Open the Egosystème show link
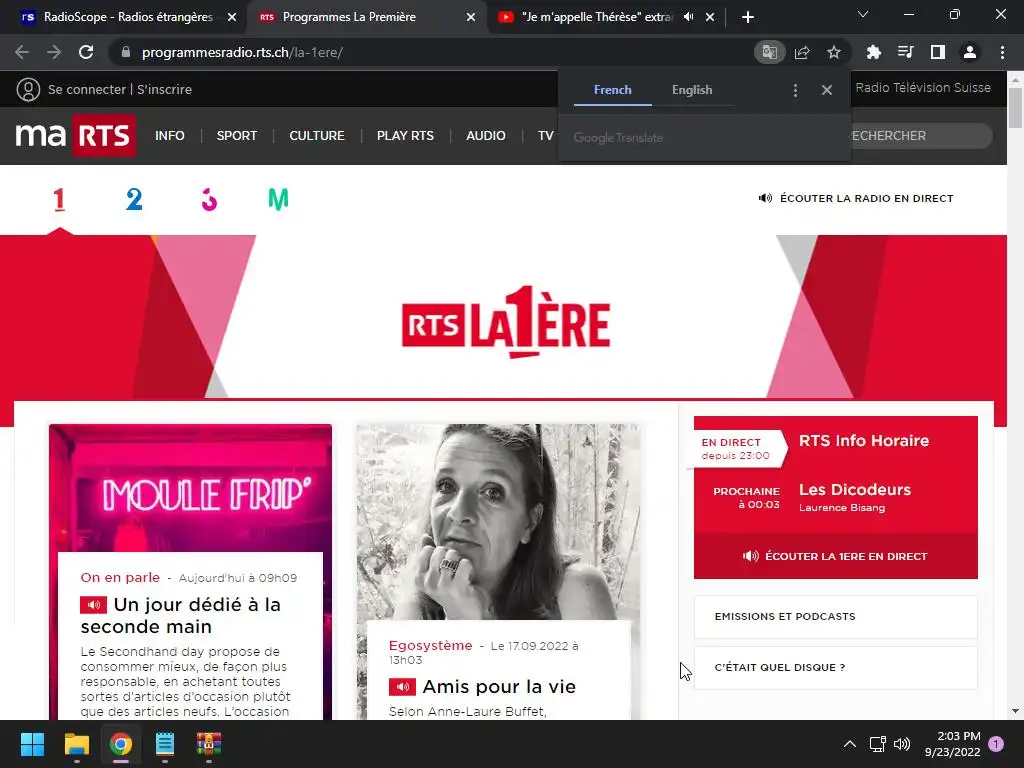The image size is (1024, 768). coord(430,645)
